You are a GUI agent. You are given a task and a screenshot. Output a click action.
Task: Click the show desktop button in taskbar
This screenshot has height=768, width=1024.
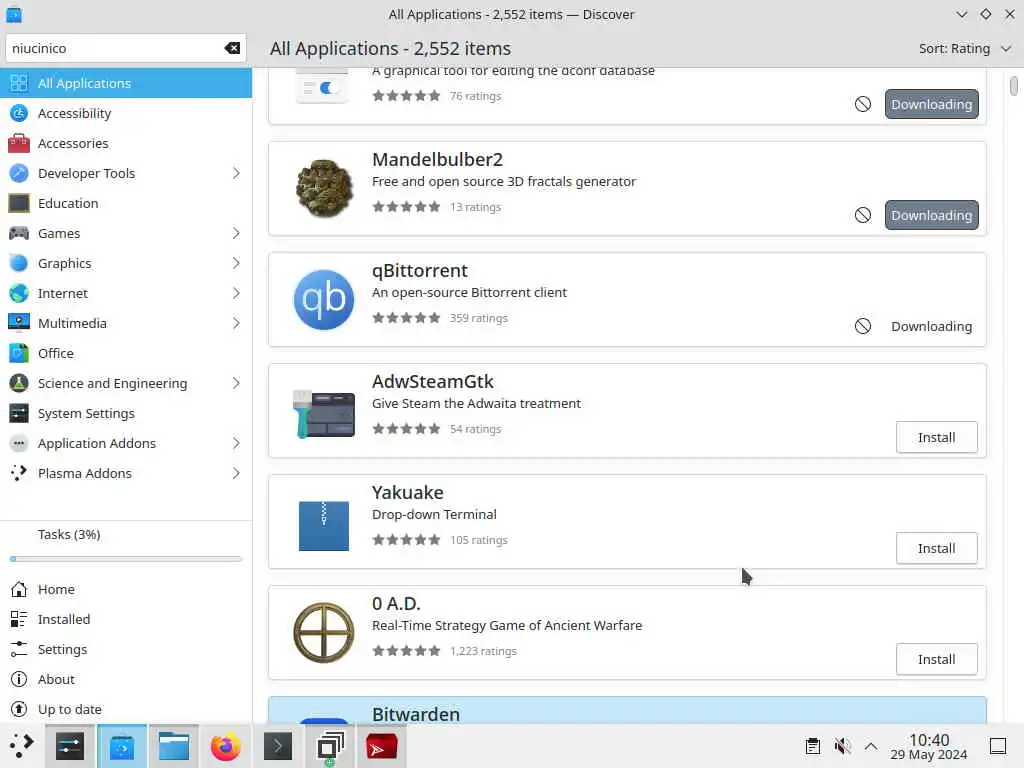(998, 746)
